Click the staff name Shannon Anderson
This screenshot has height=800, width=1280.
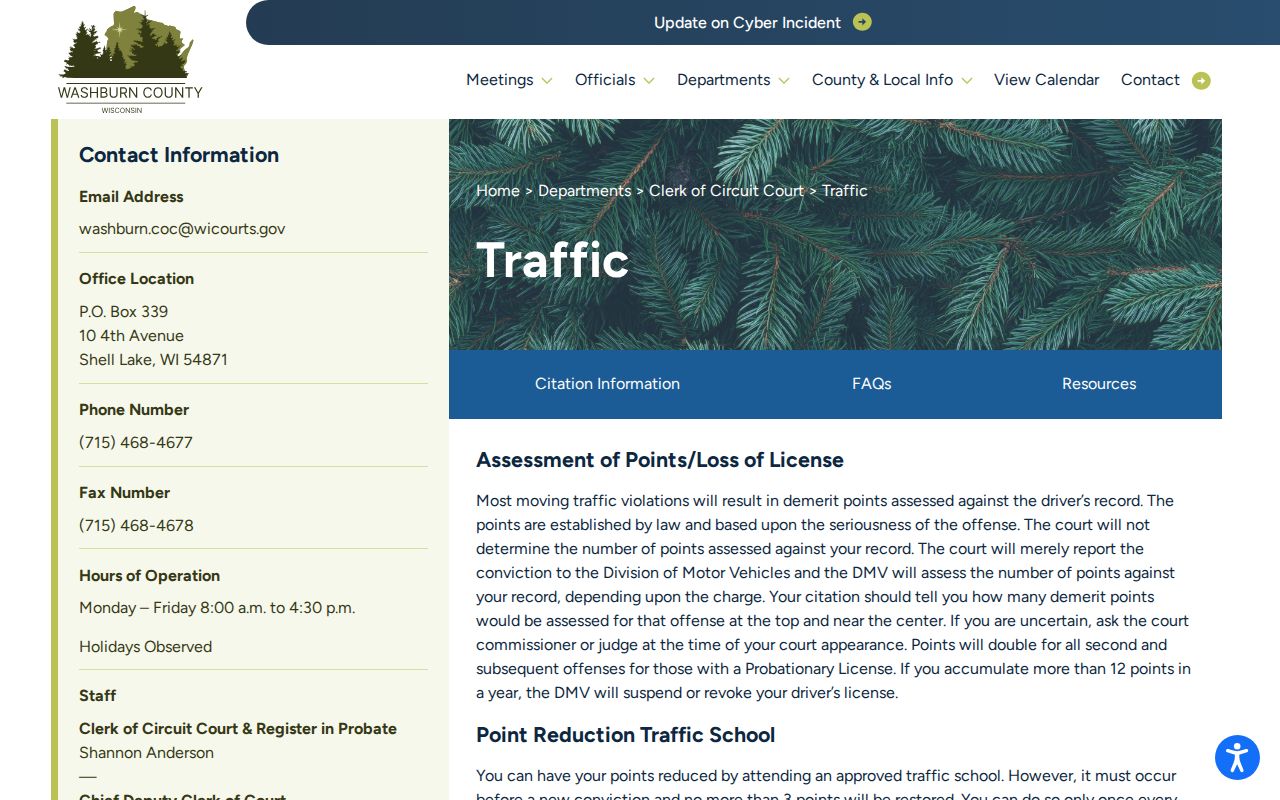click(x=146, y=753)
